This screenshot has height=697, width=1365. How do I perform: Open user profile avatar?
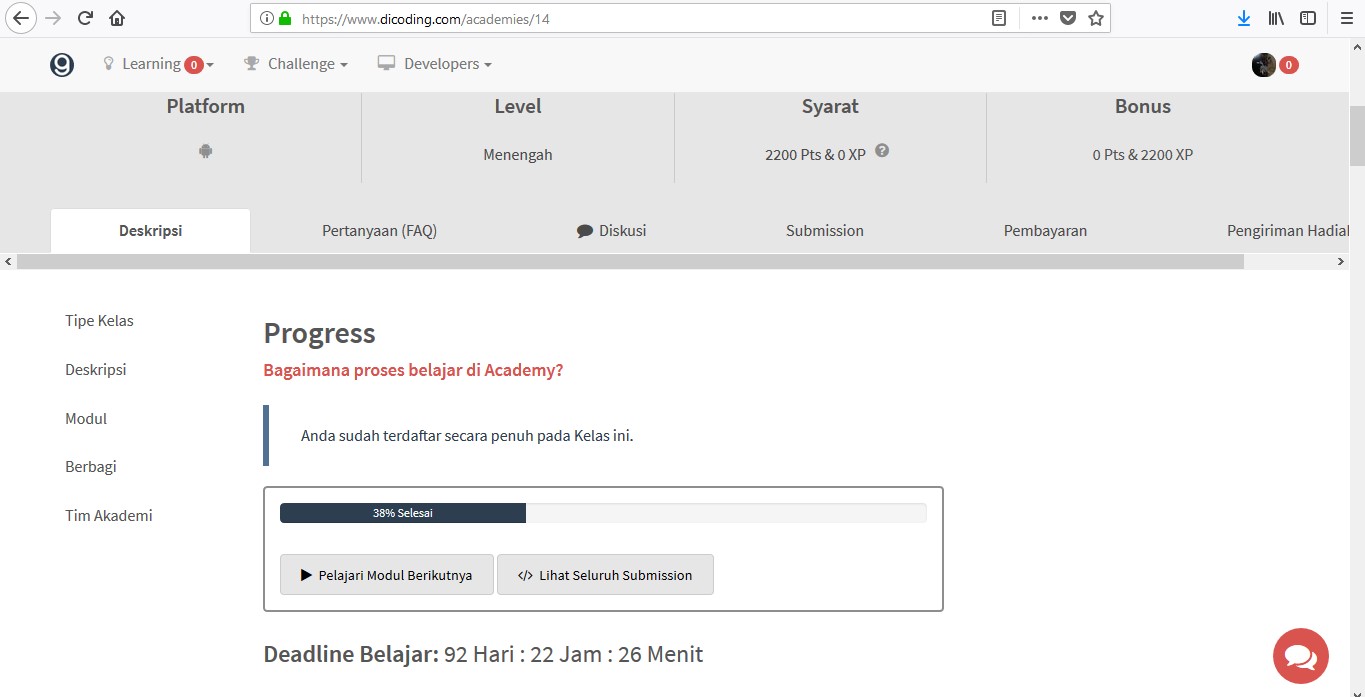[x=1264, y=65]
